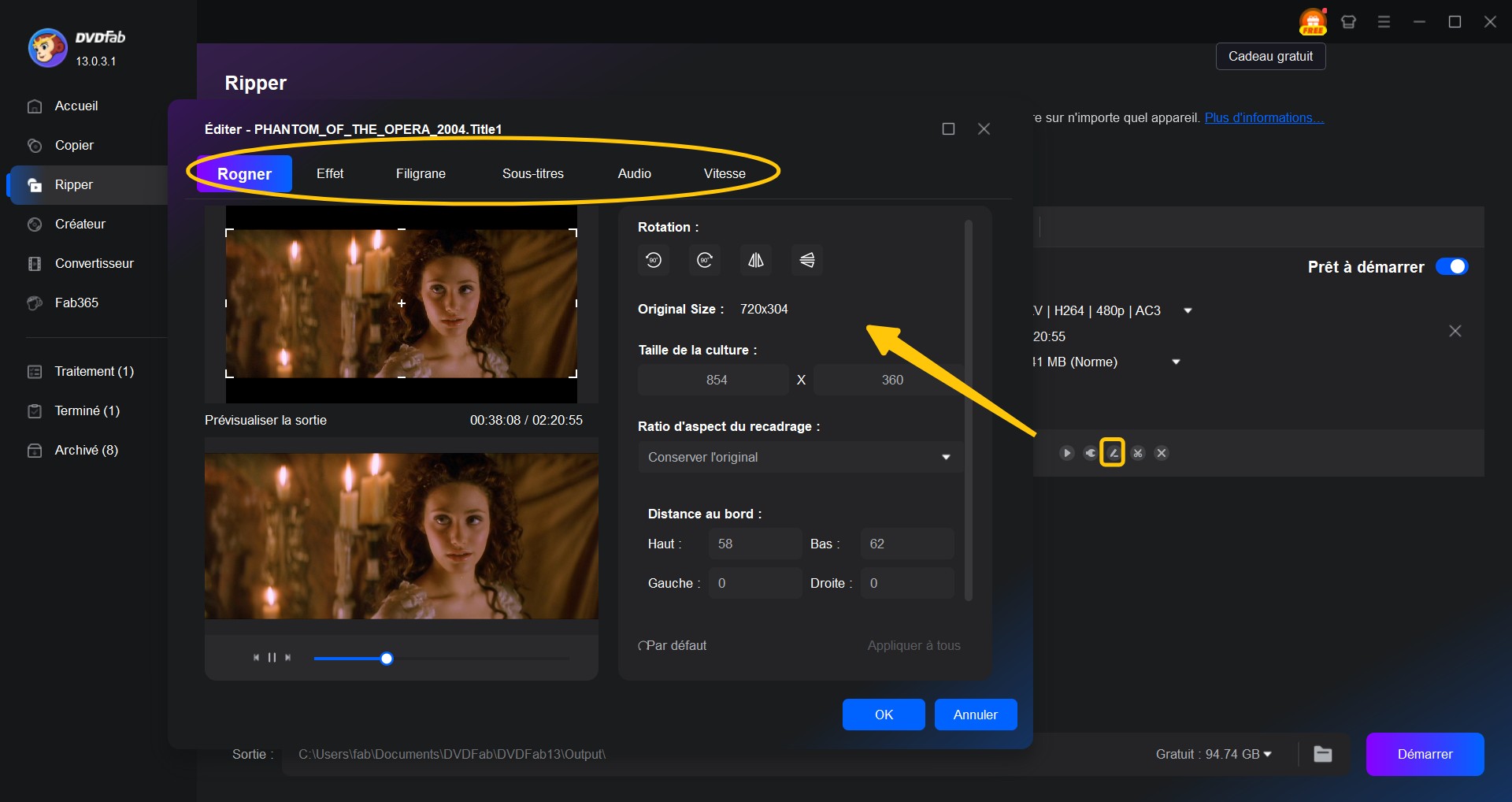Switch to the Filigrane tab
Screen dimensions: 1512x802
[x=421, y=173]
